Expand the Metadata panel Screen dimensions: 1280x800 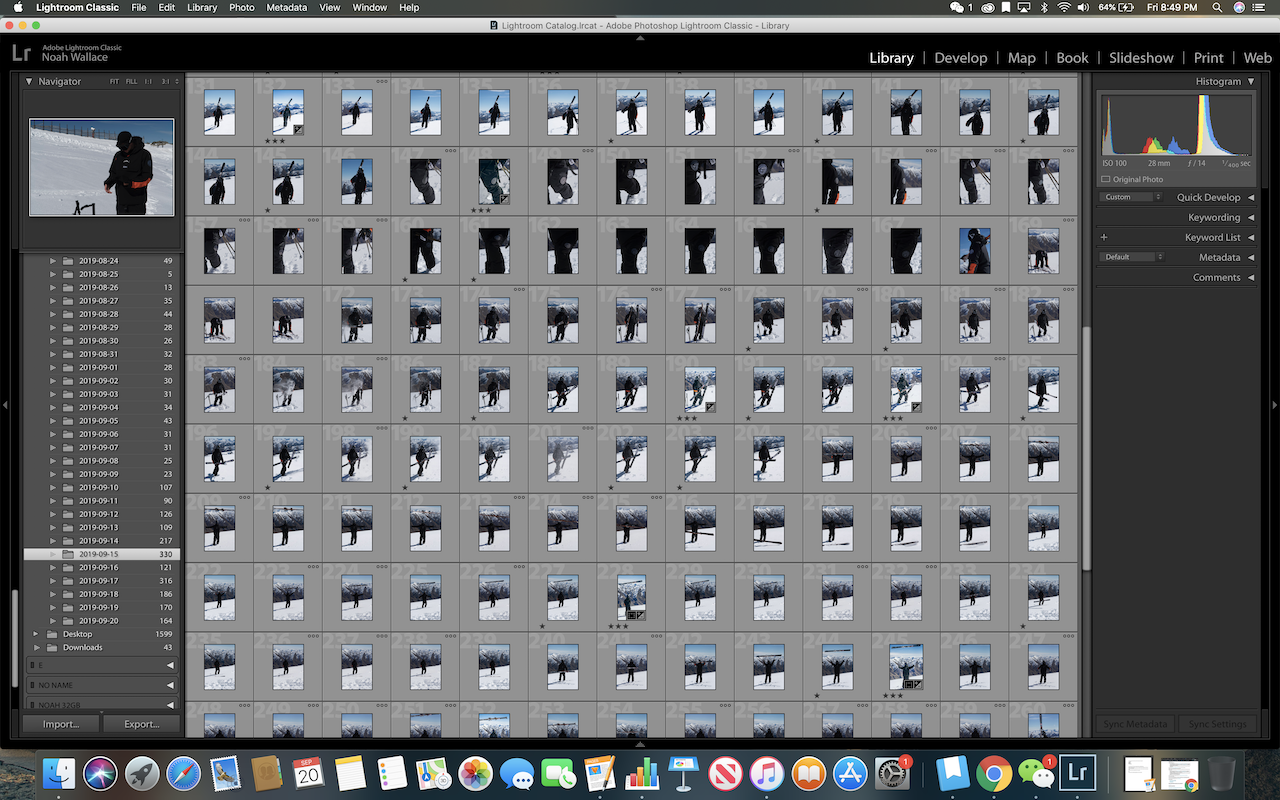pos(1250,258)
